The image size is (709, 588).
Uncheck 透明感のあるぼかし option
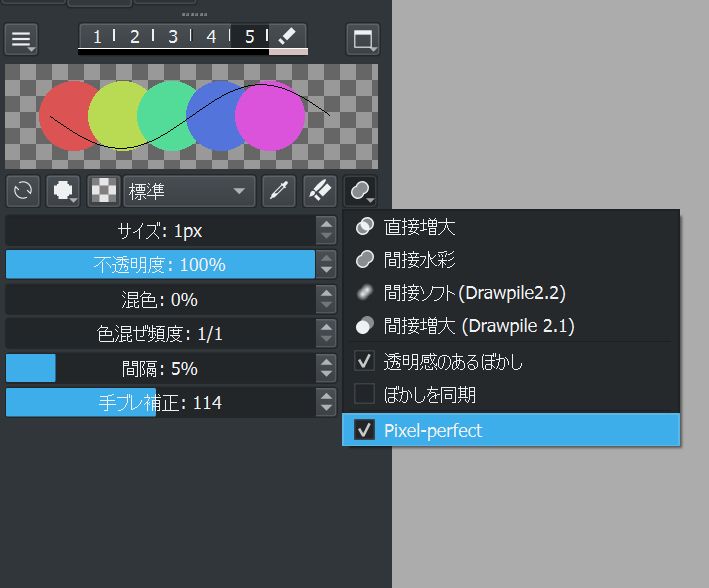click(364, 361)
